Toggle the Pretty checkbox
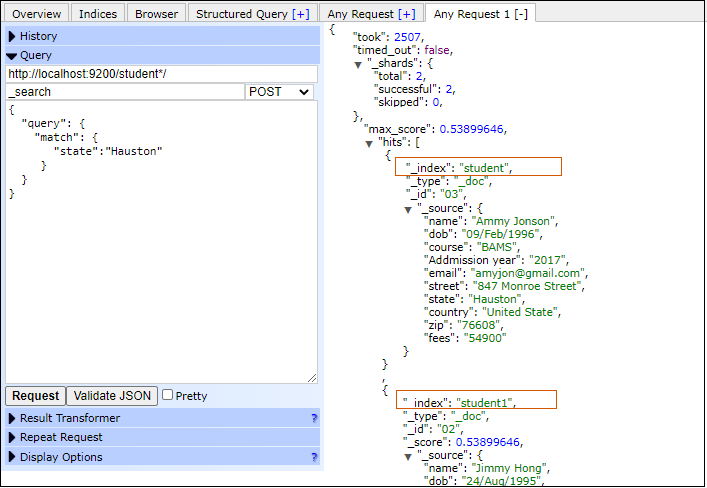 [167, 395]
